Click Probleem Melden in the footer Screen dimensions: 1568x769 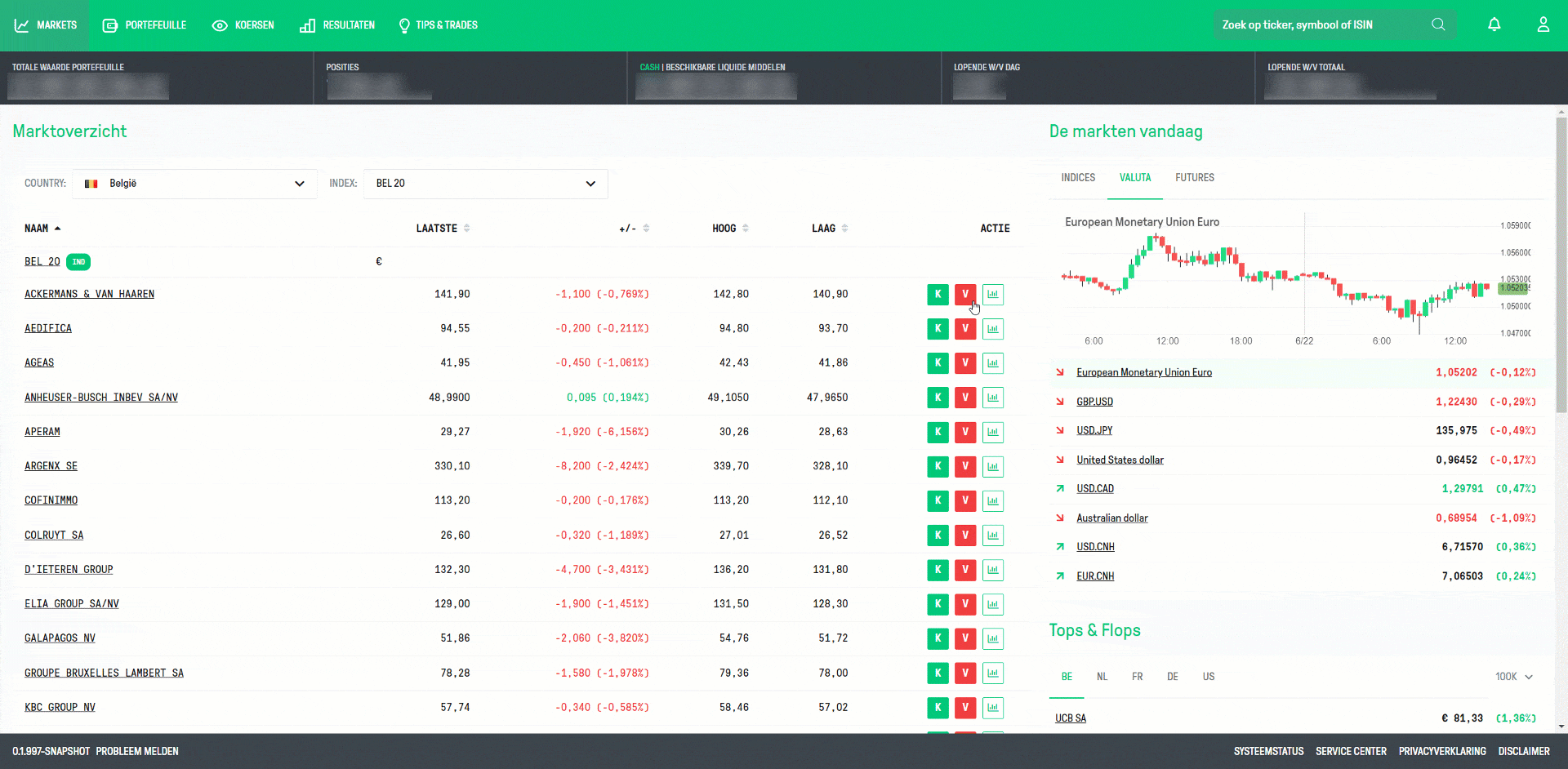137,752
